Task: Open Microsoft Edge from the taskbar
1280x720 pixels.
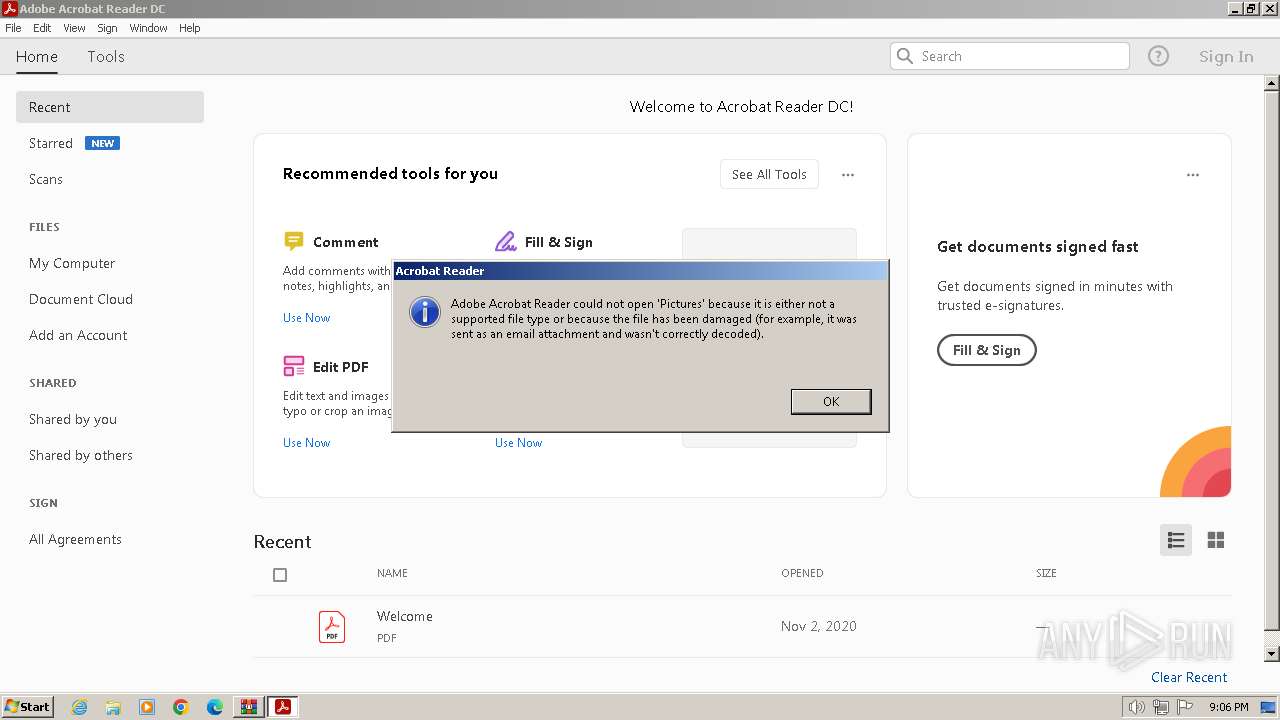Action: 215,707
